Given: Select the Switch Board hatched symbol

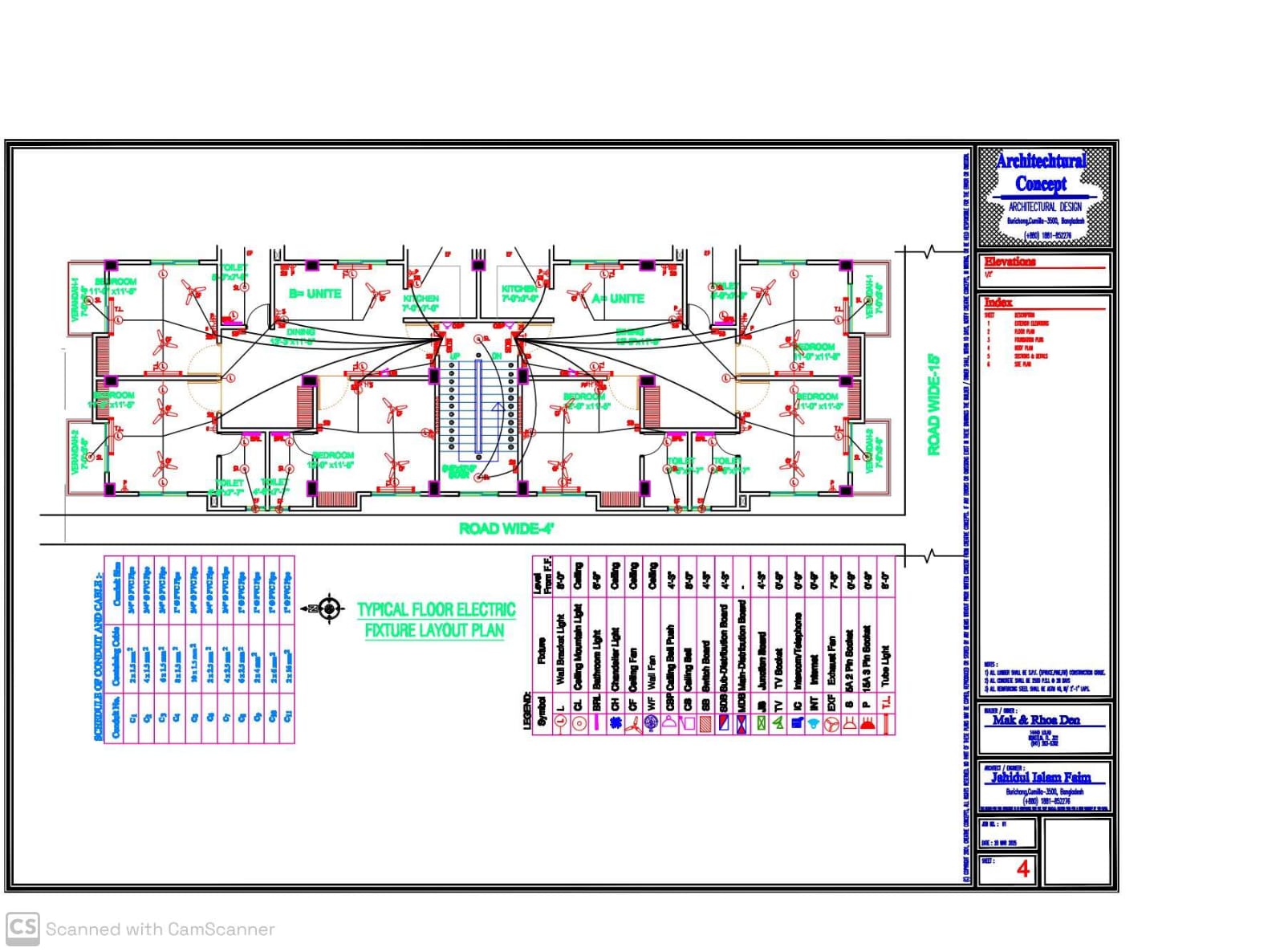Looking at the screenshot, I should pyautogui.click(x=705, y=722).
